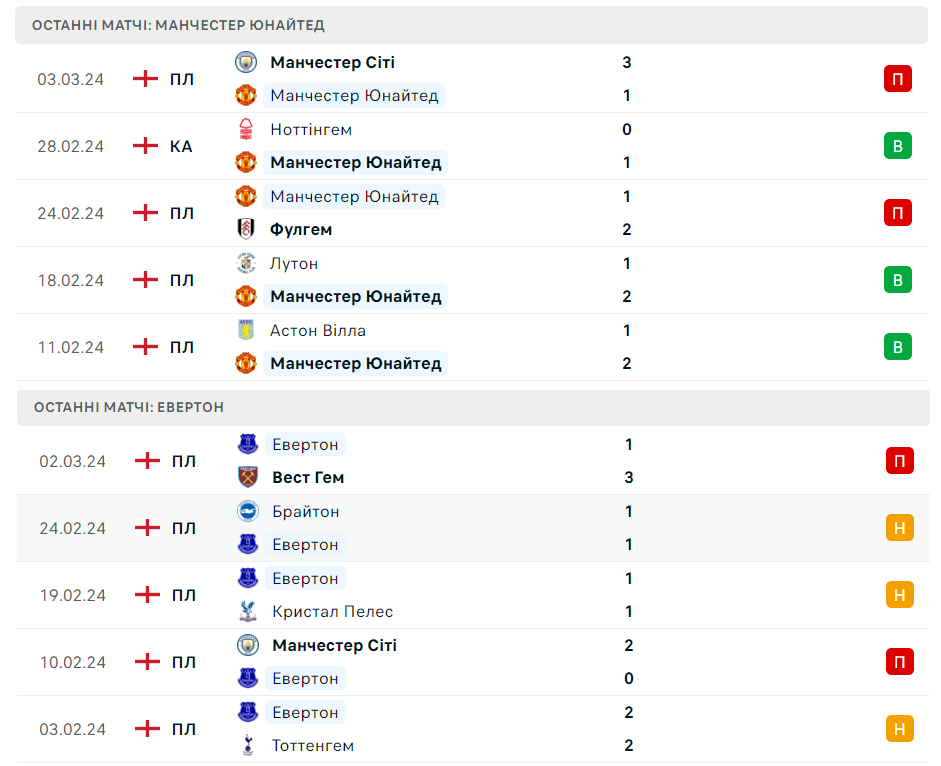Select the Останні матчі: Евертон header
The height and width of the screenshot is (766, 941).
tap(128, 407)
